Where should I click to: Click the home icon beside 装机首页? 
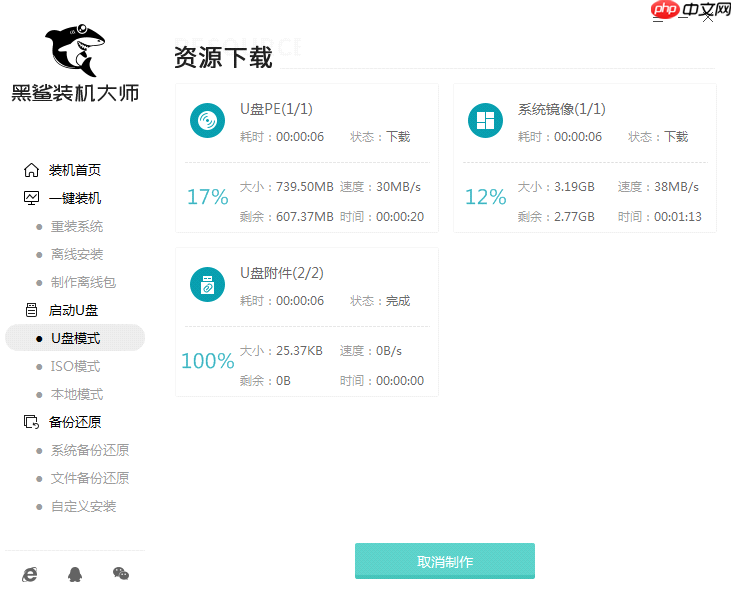click(31, 170)
